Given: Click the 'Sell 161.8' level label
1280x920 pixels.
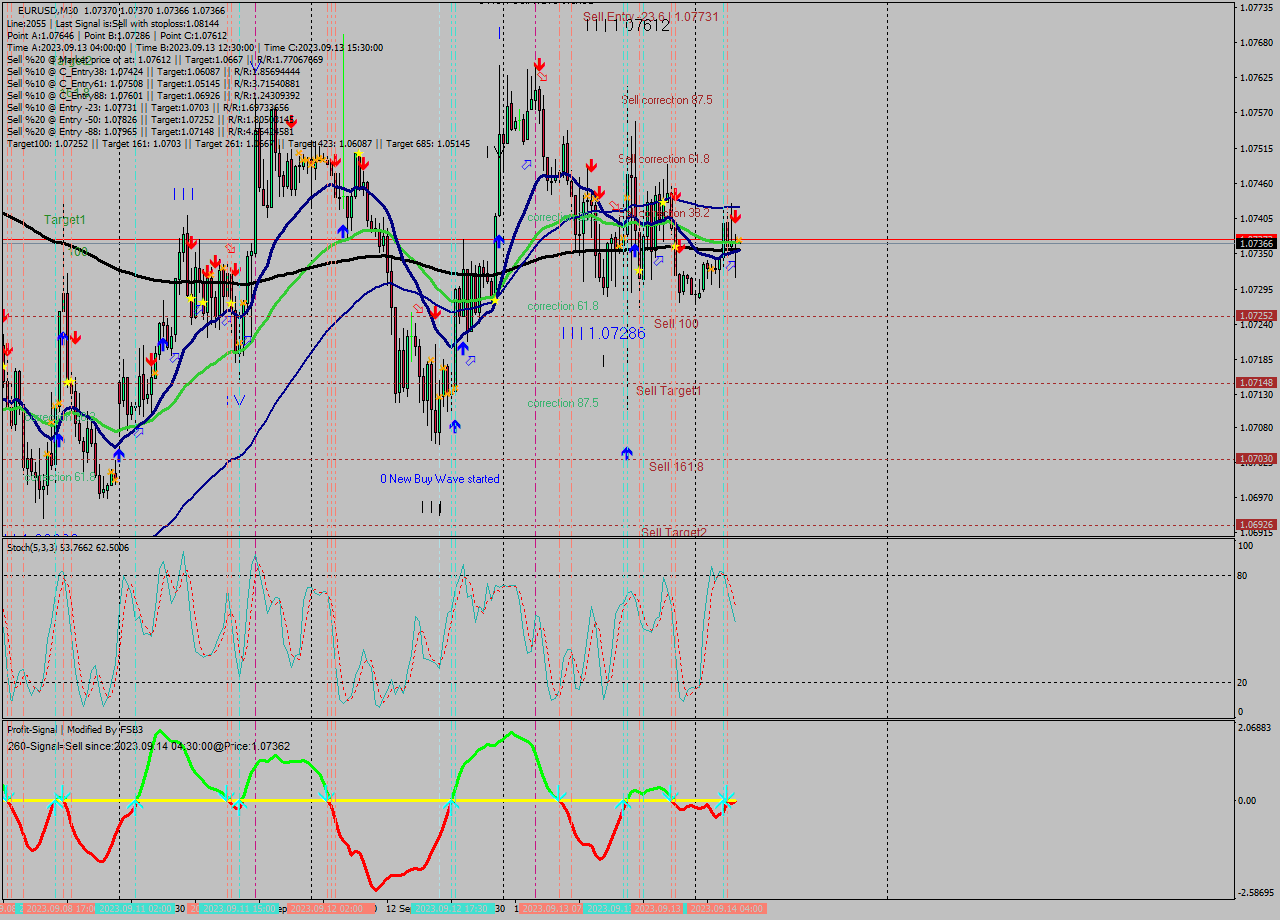Looking at the screenshot, I should 676,467.
